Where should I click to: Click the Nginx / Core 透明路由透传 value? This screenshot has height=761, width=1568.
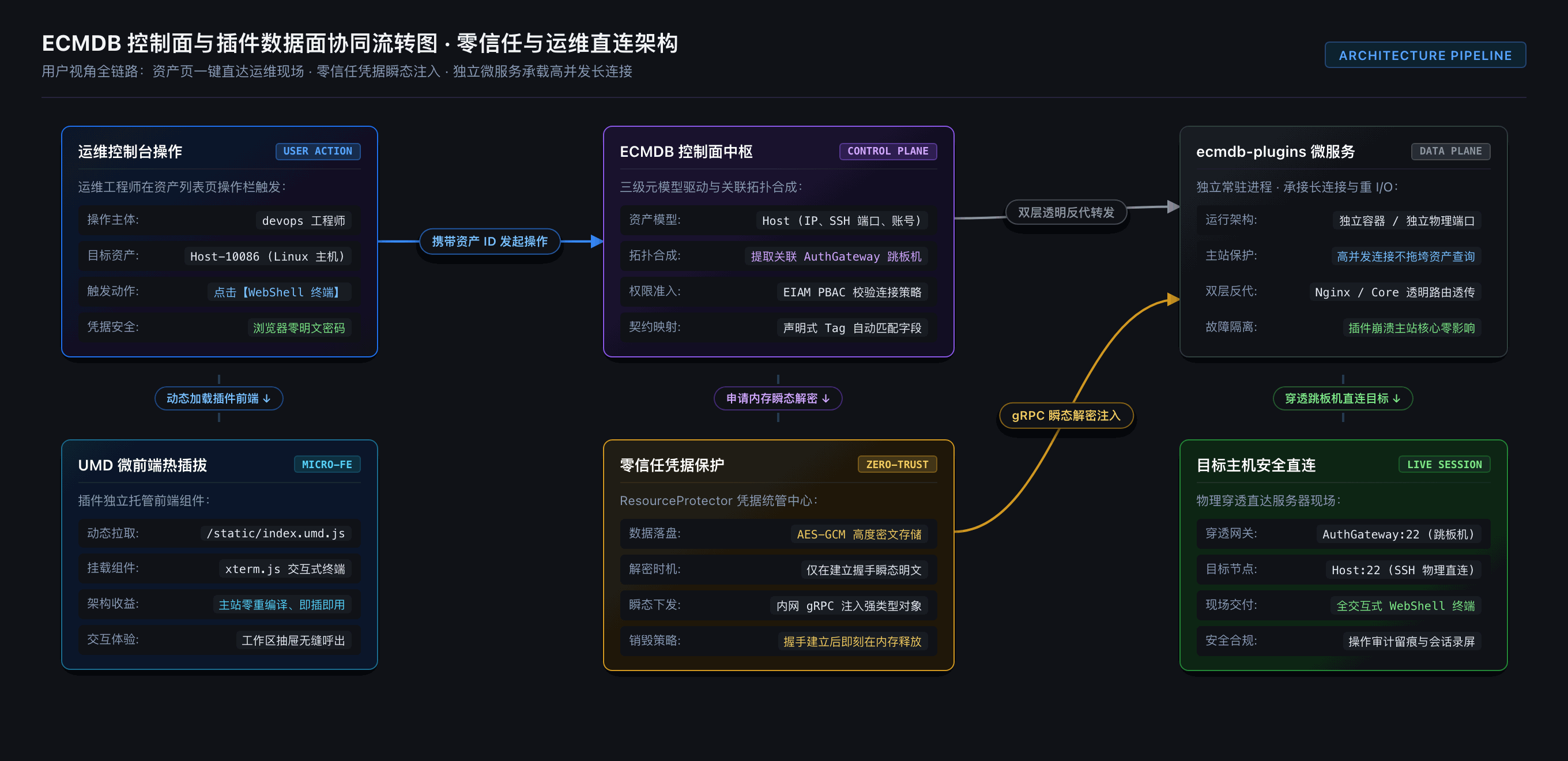point(1394,292)
